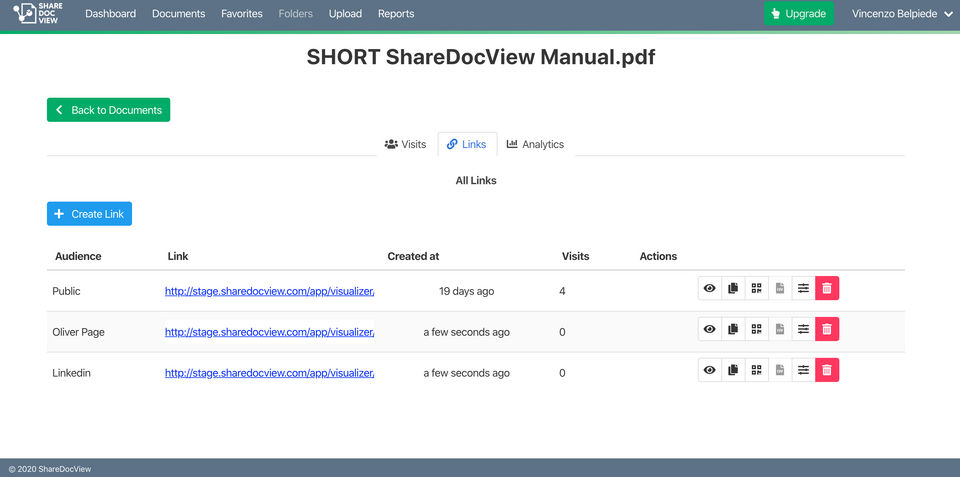Open settings for the Public link
This screenshot has width=960, height=477.
(803, 289)
